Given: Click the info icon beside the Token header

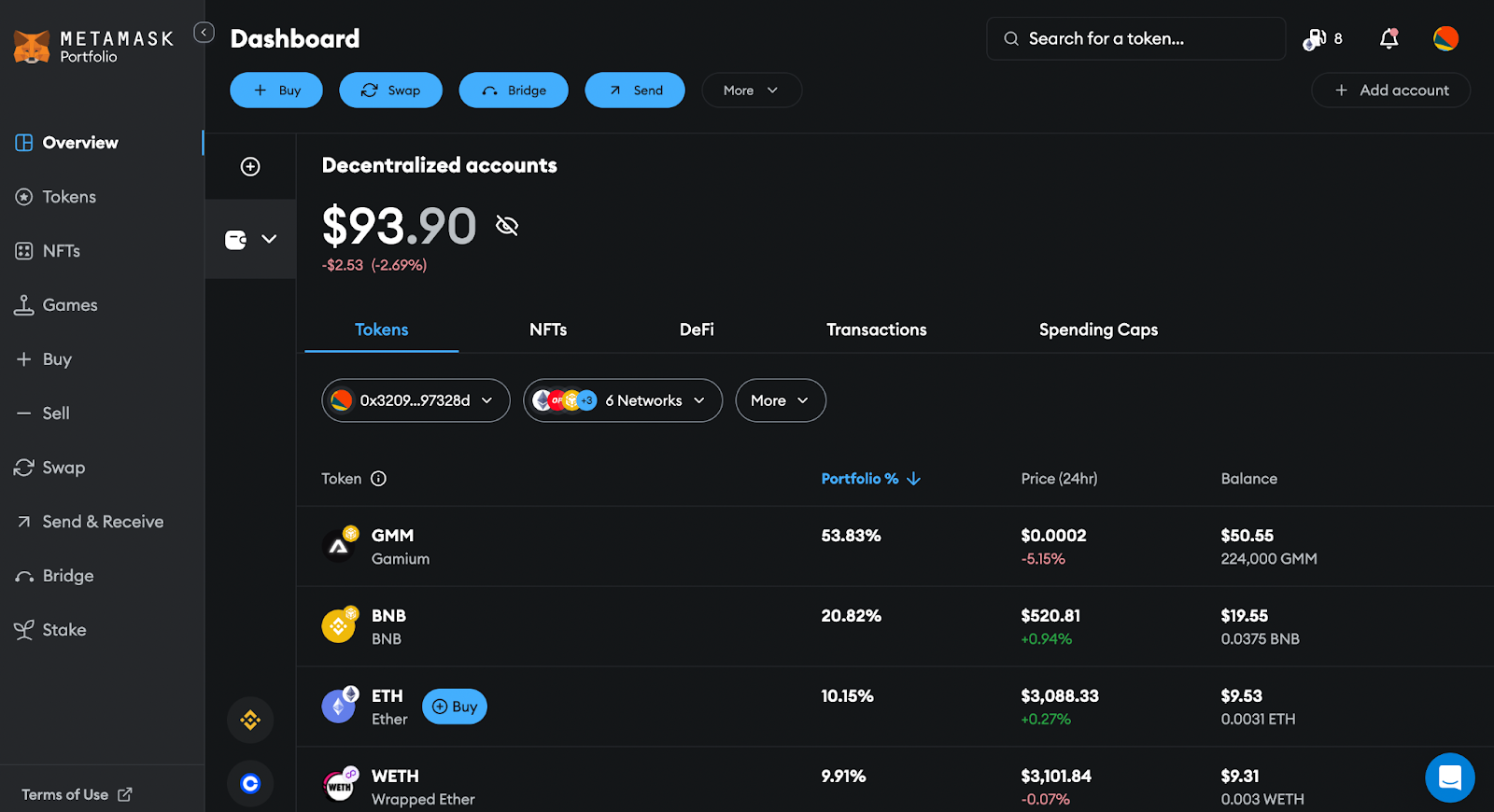Looking at the screenshot, I should point(378,479).
